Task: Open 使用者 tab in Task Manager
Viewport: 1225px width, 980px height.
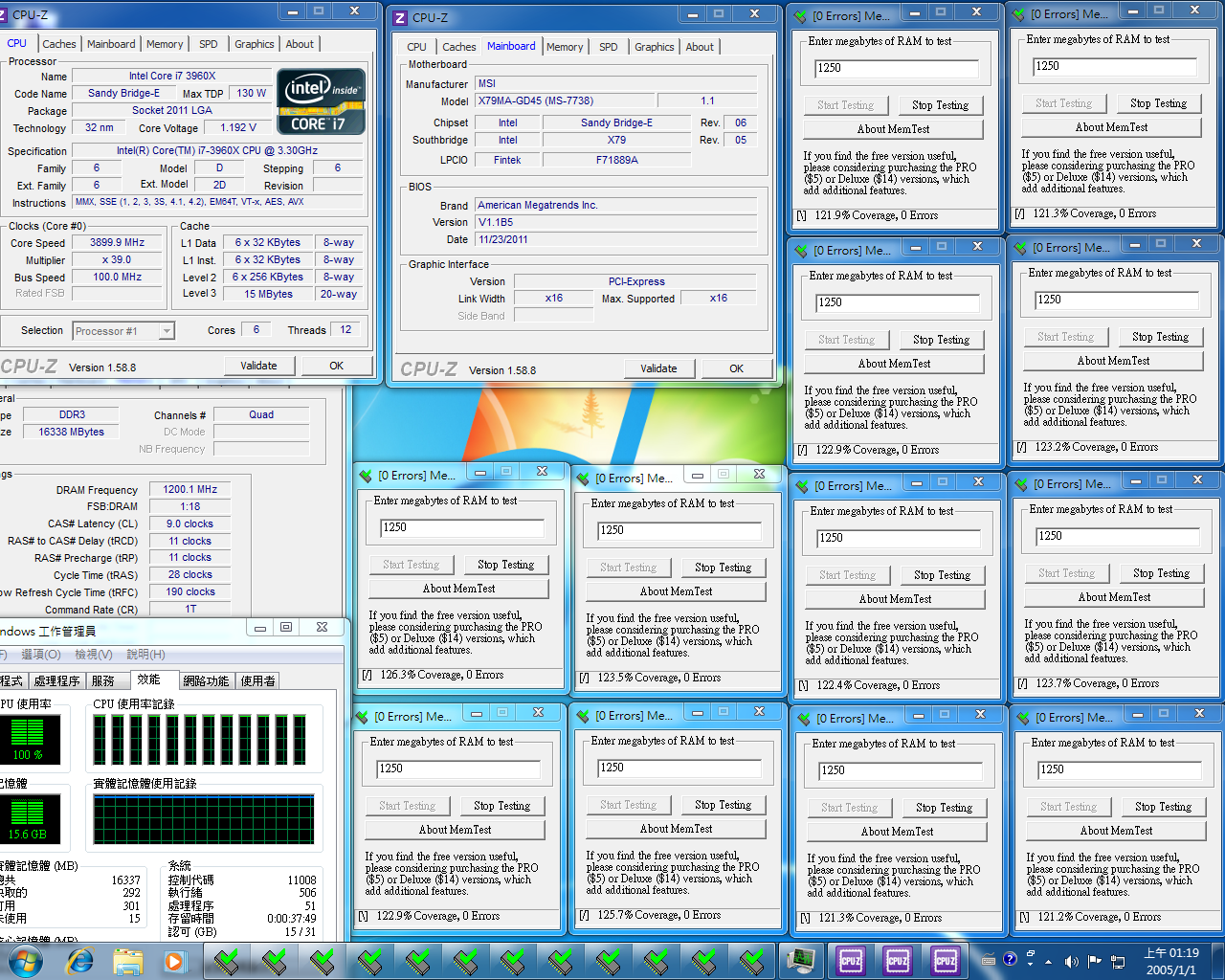Action: coord(257,680)
